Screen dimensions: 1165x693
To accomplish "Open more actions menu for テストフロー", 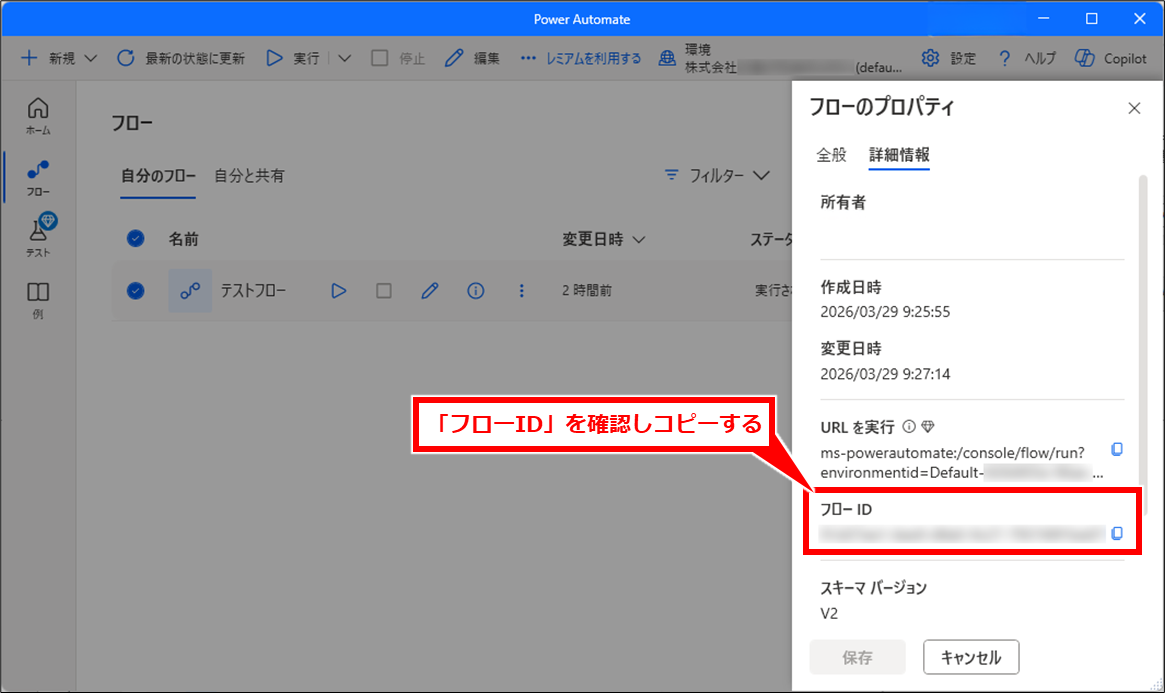I will pyautogui.click(x=521, y=291).
